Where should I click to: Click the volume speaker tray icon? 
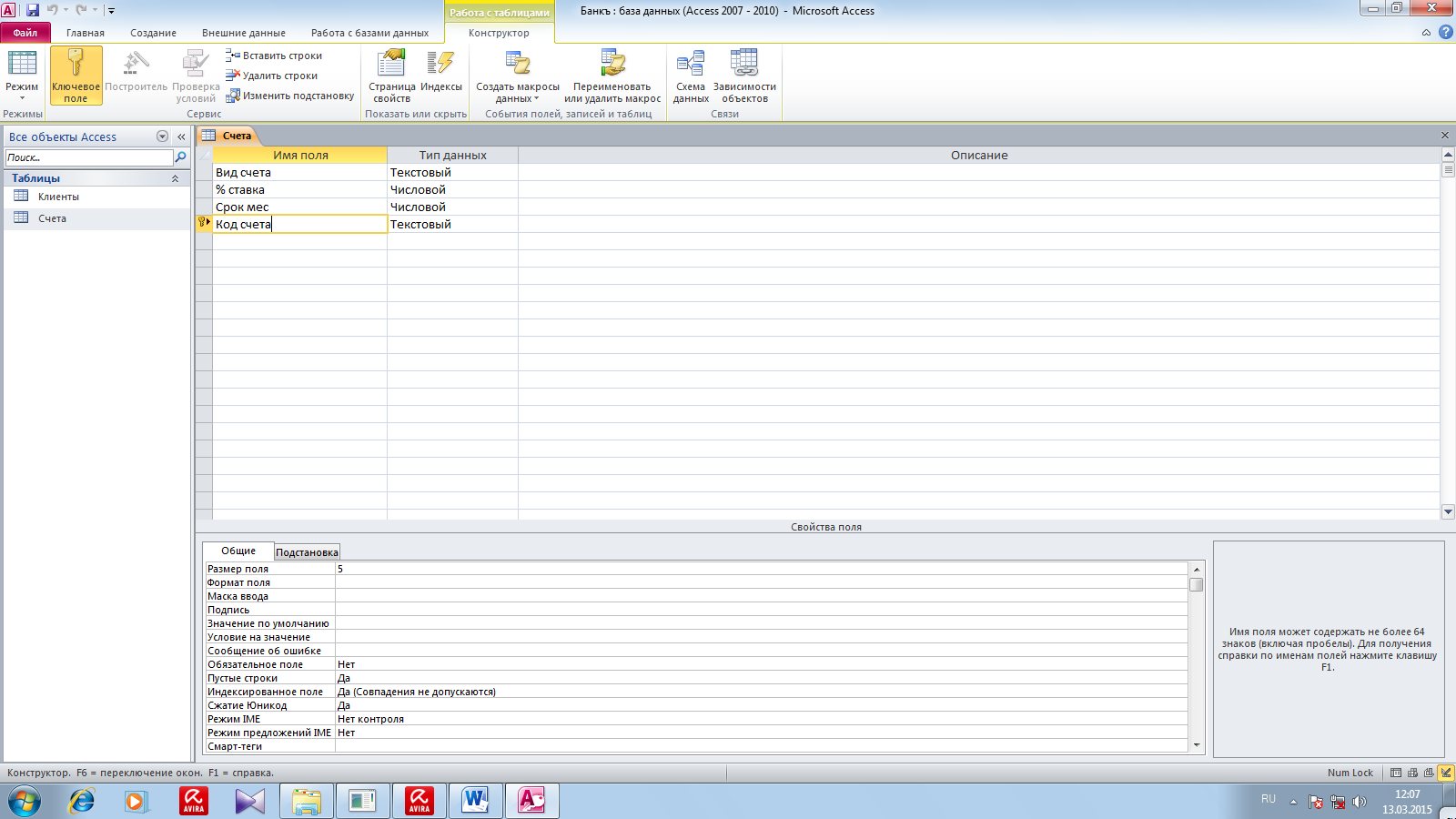pos(1359,802)
